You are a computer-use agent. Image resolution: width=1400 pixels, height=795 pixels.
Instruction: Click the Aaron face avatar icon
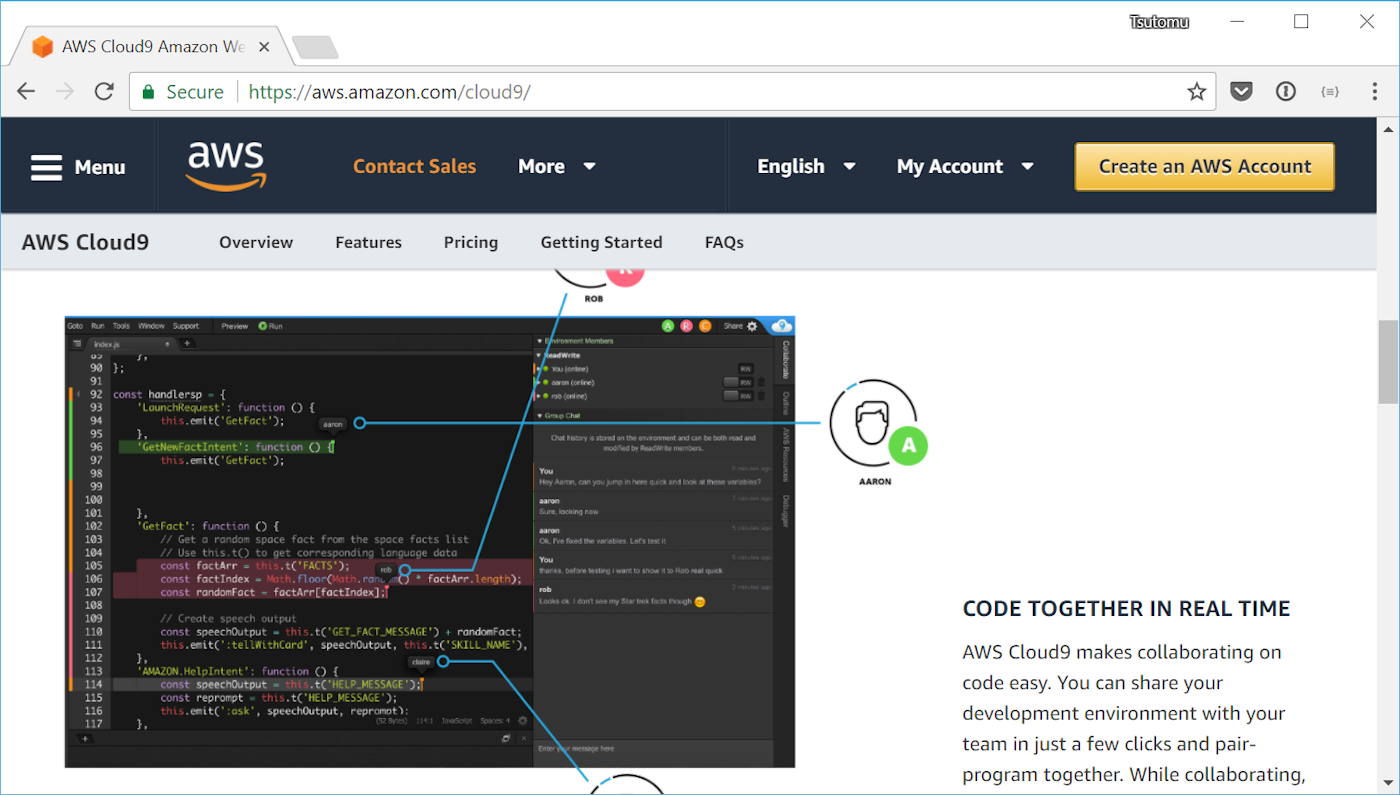point(873,423)
